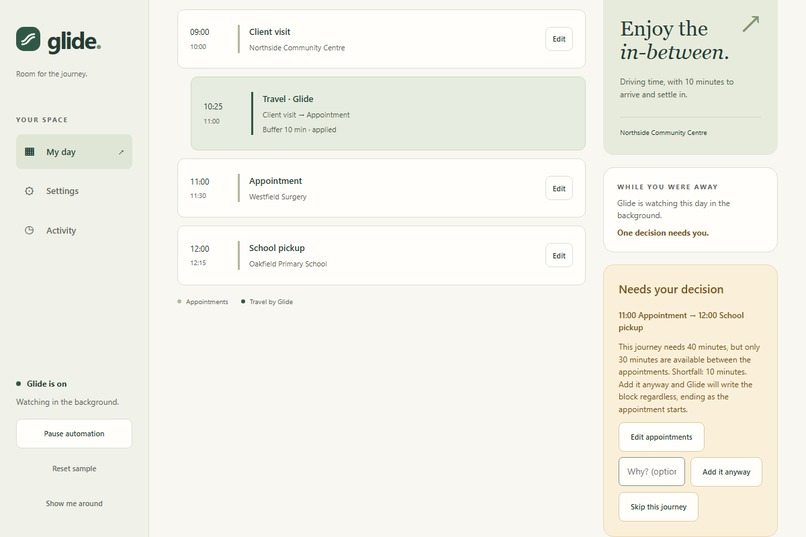The height and width of the screenshot is (537, 806).
Task: Click the Appointments legend entry
Action: coord(203,302)
